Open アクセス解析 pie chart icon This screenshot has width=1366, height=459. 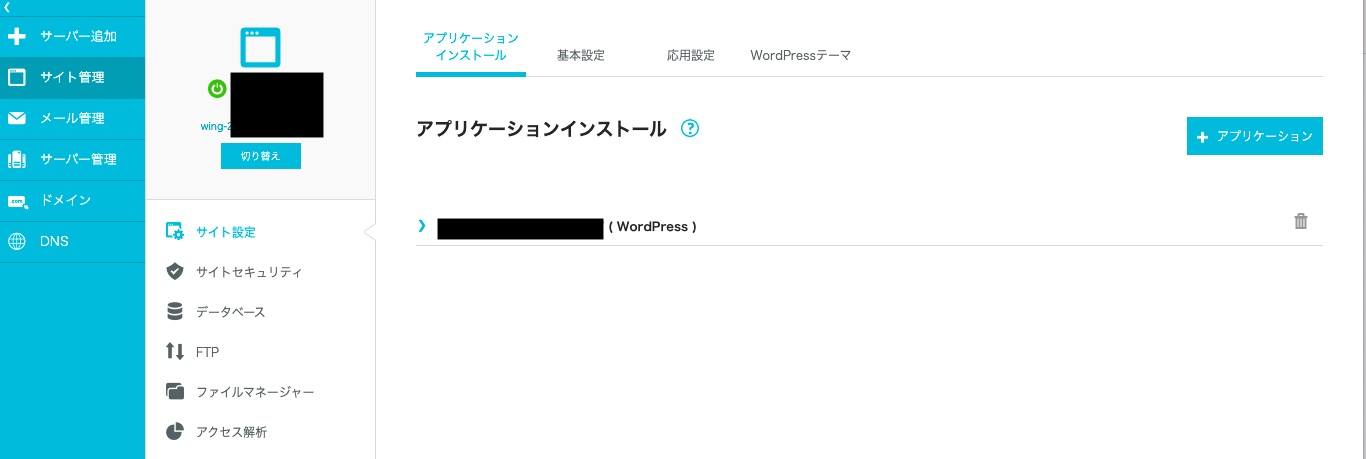pos(175,432)
